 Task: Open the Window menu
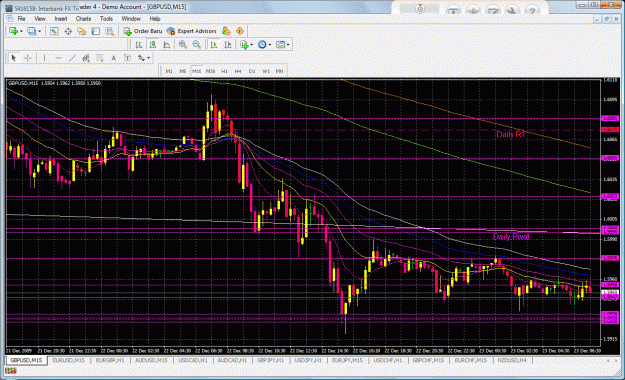click(131, 19)
